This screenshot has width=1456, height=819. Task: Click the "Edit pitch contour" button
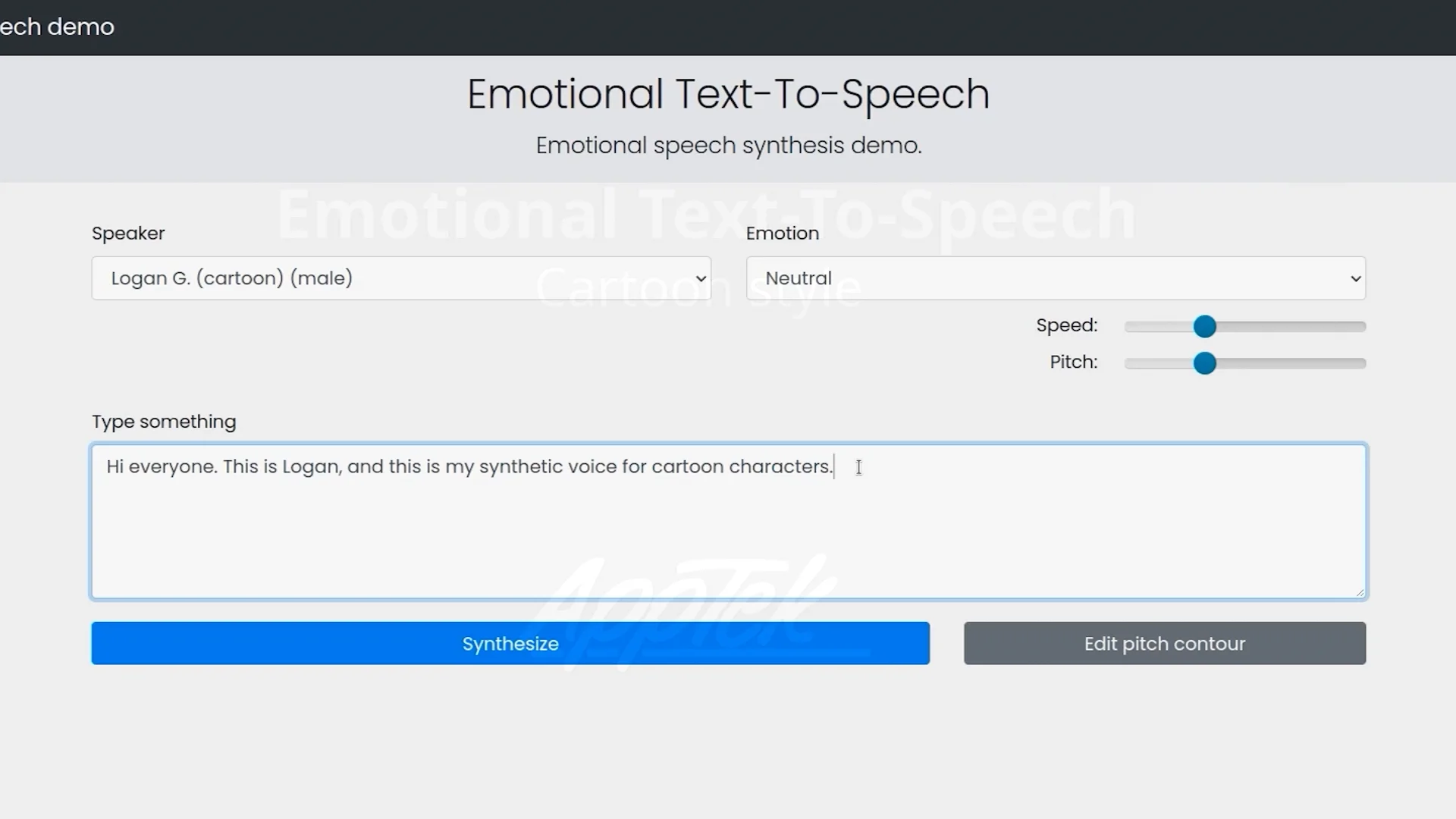(1164, 643)
